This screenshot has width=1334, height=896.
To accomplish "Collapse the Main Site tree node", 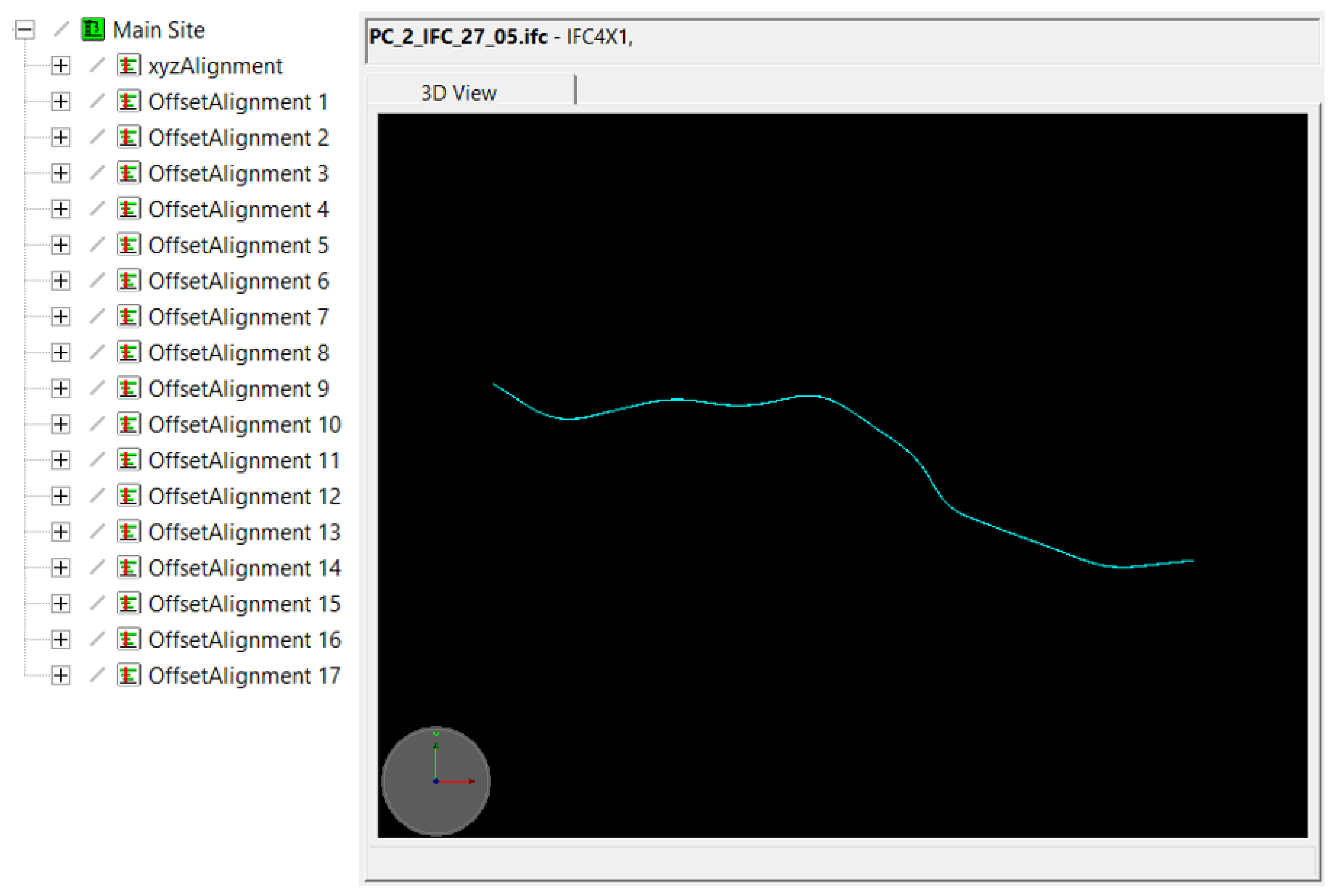I will [25, 30].
